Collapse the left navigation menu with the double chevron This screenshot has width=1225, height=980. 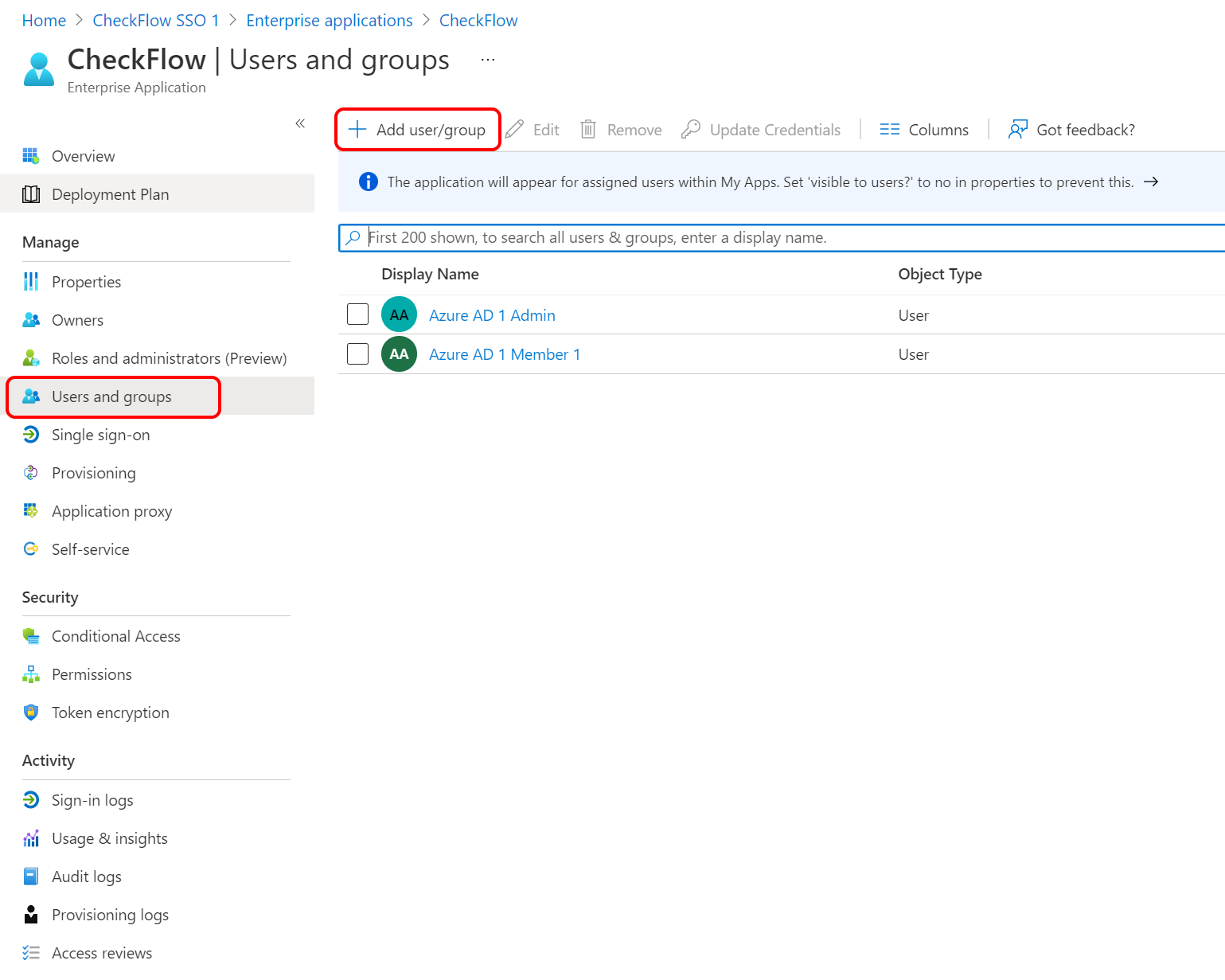300,123
